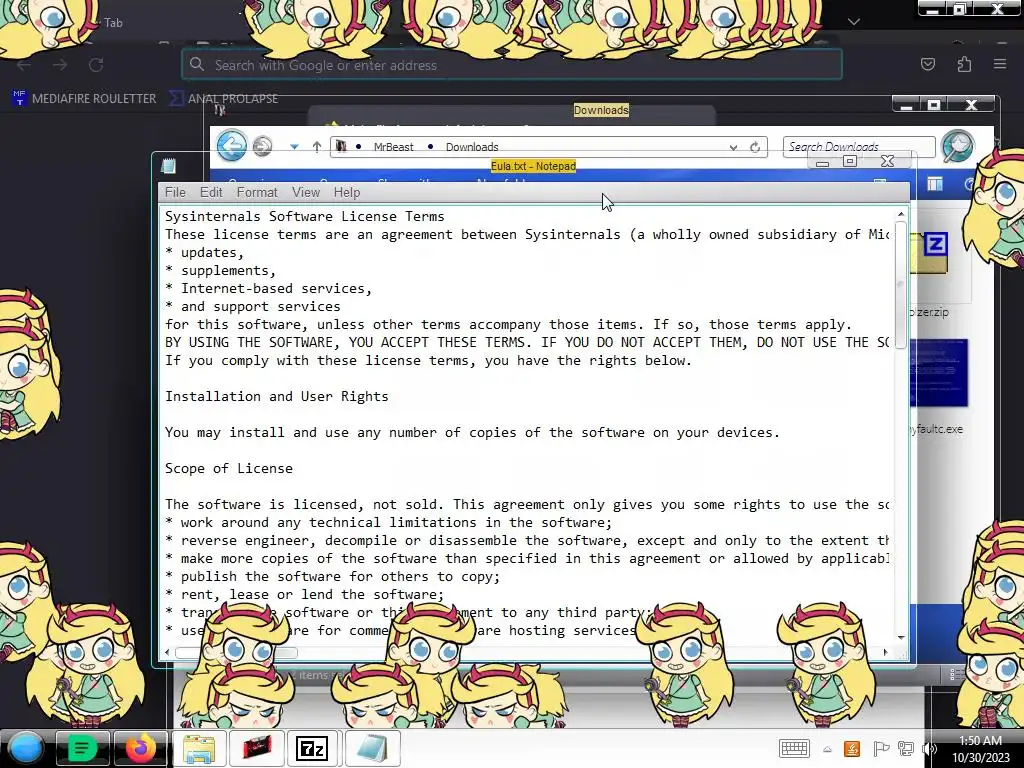Image resolution: width=1024 pixels, height=768 pixels.
Task: Open the Notepad File menu
Action: 175,192
